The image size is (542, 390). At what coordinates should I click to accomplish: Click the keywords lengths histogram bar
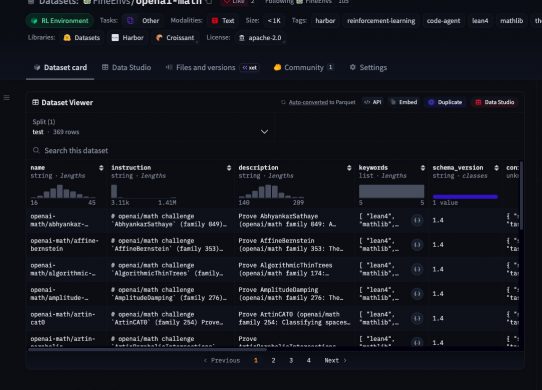click(391, 191)
